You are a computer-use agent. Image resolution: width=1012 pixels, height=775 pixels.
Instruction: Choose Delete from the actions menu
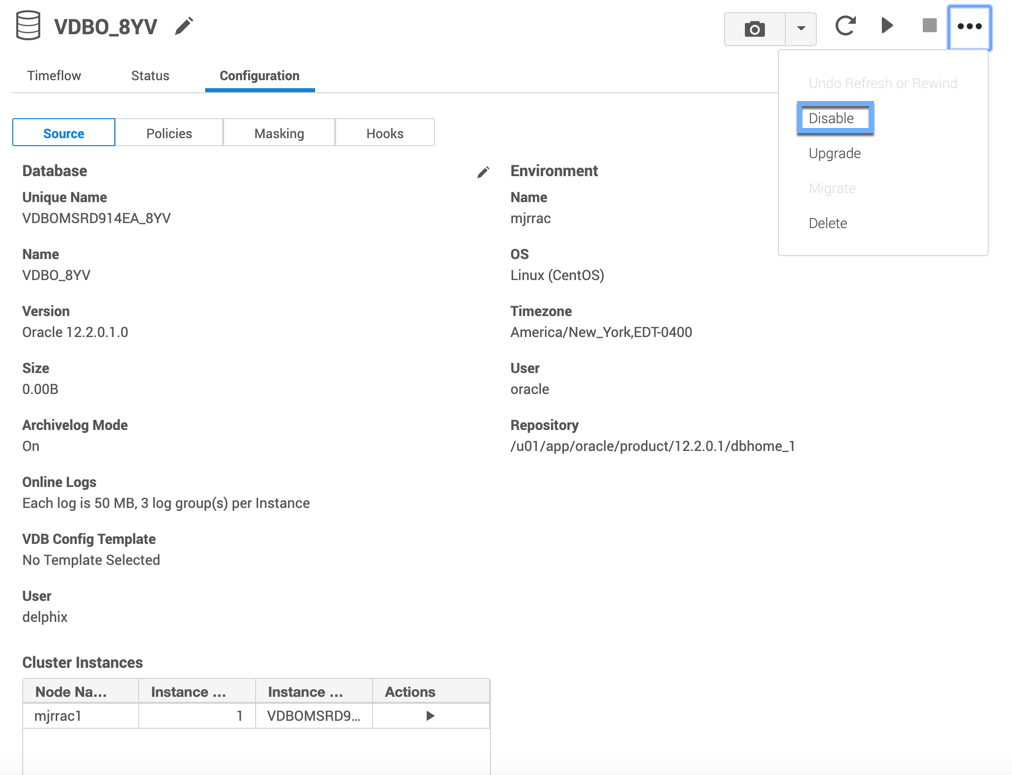tap(828, 223)
